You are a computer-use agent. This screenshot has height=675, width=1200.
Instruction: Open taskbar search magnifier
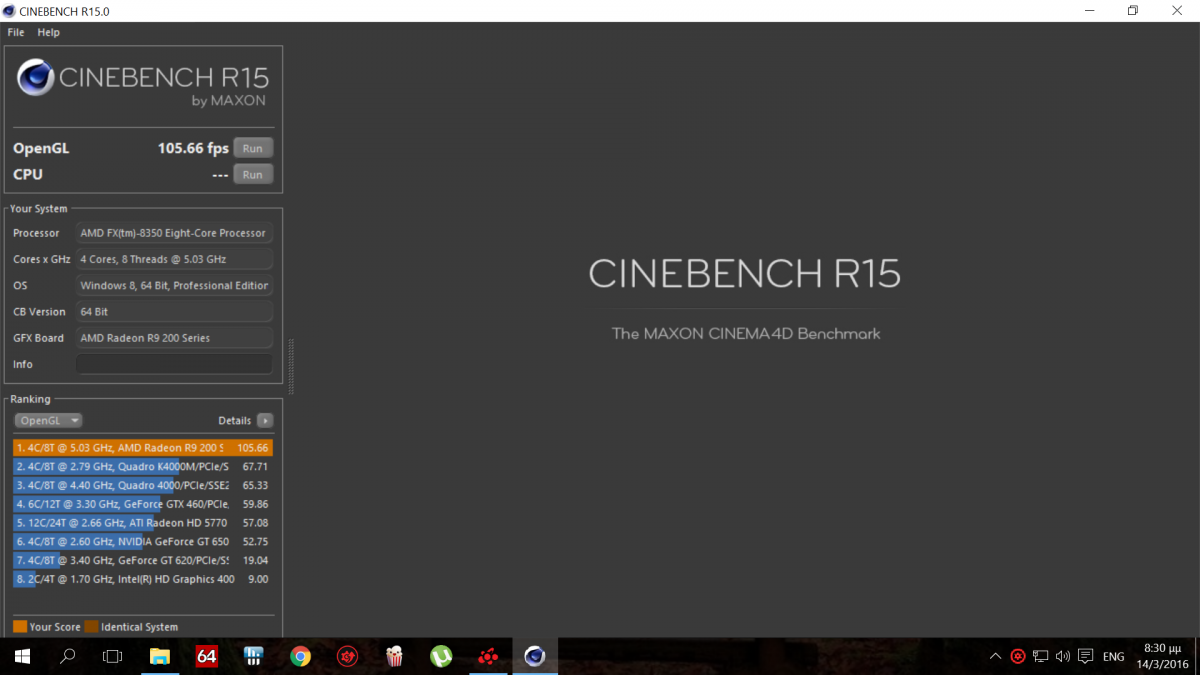[x=68, y=657]
